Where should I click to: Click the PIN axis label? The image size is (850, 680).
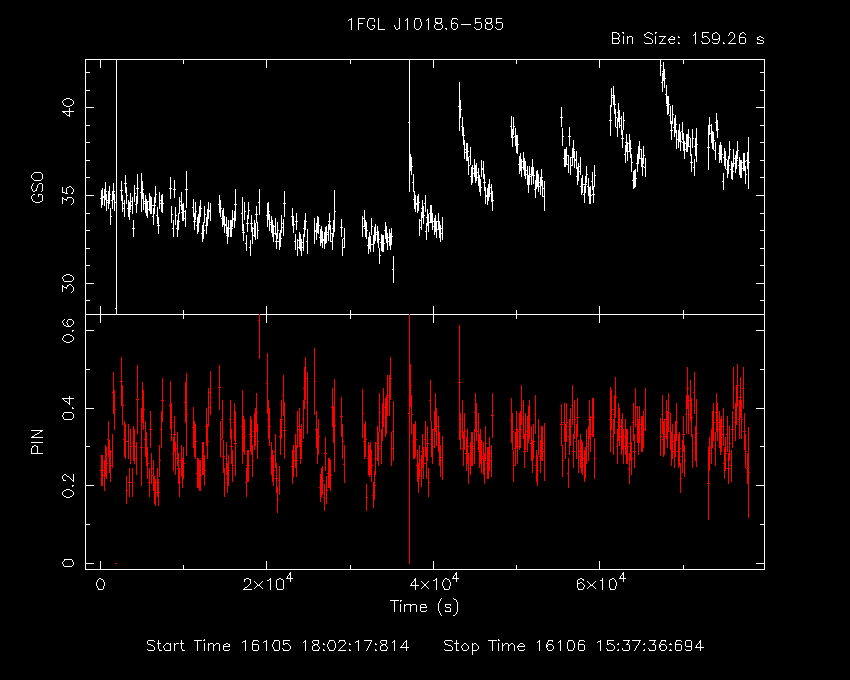(37, 441)
